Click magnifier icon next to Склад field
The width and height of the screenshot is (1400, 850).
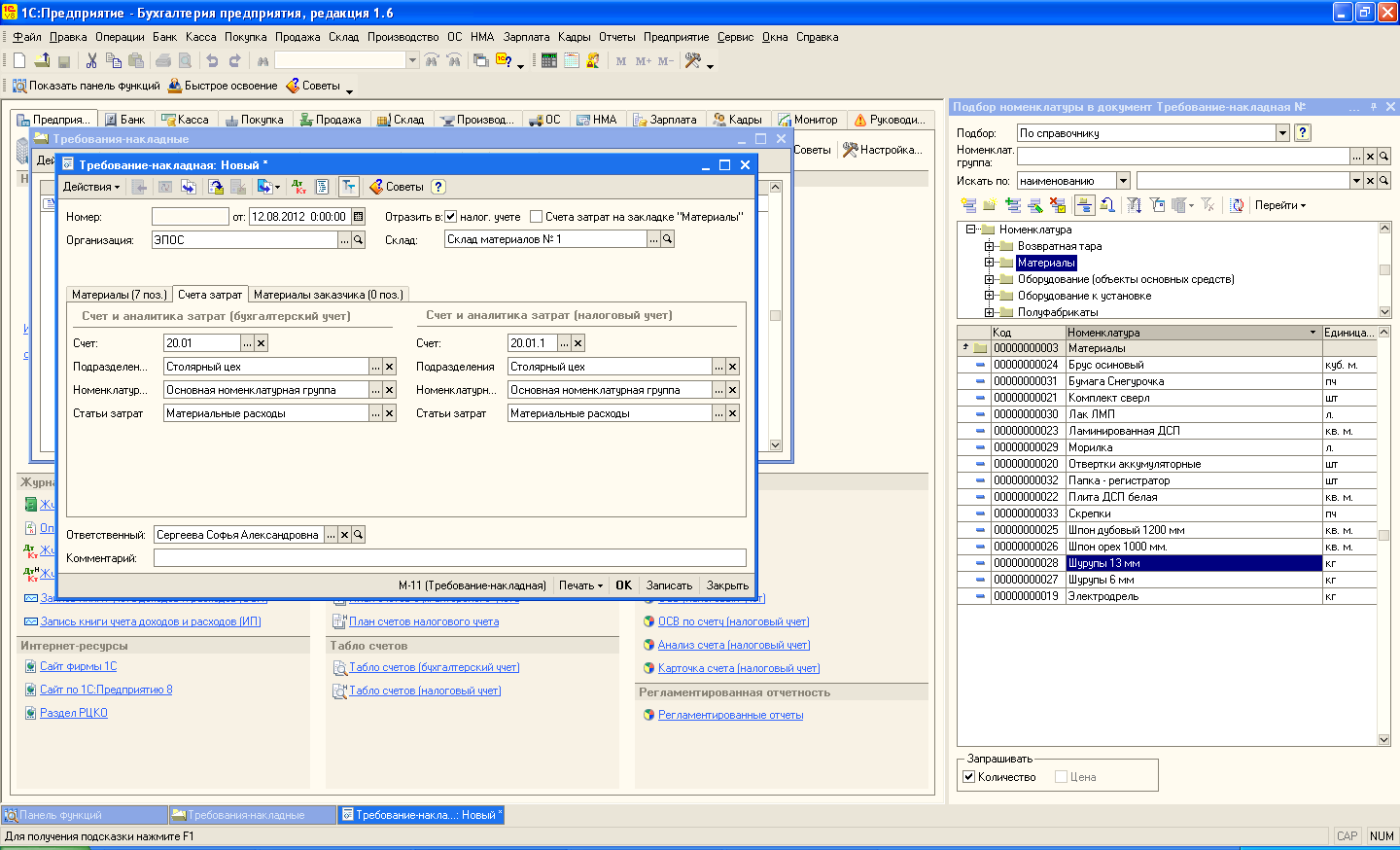click(668, 239)
